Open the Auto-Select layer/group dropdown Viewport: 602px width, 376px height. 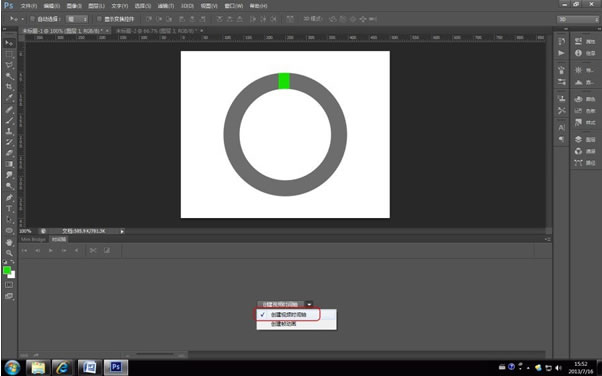(77, 19)
